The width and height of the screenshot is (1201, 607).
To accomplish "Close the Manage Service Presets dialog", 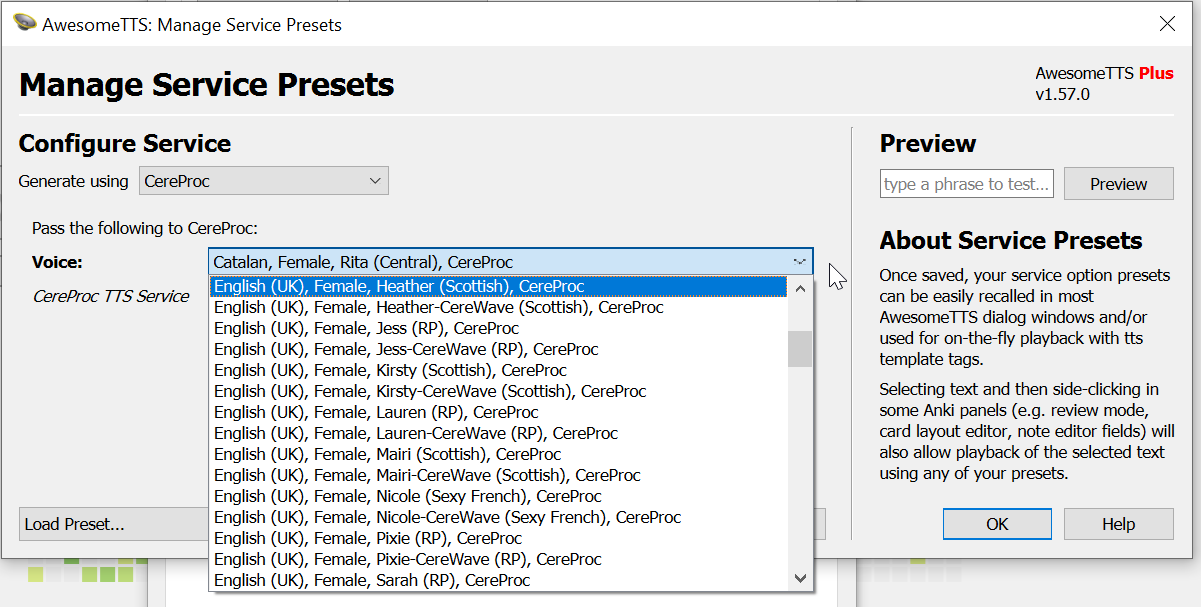I will 1167,24.
